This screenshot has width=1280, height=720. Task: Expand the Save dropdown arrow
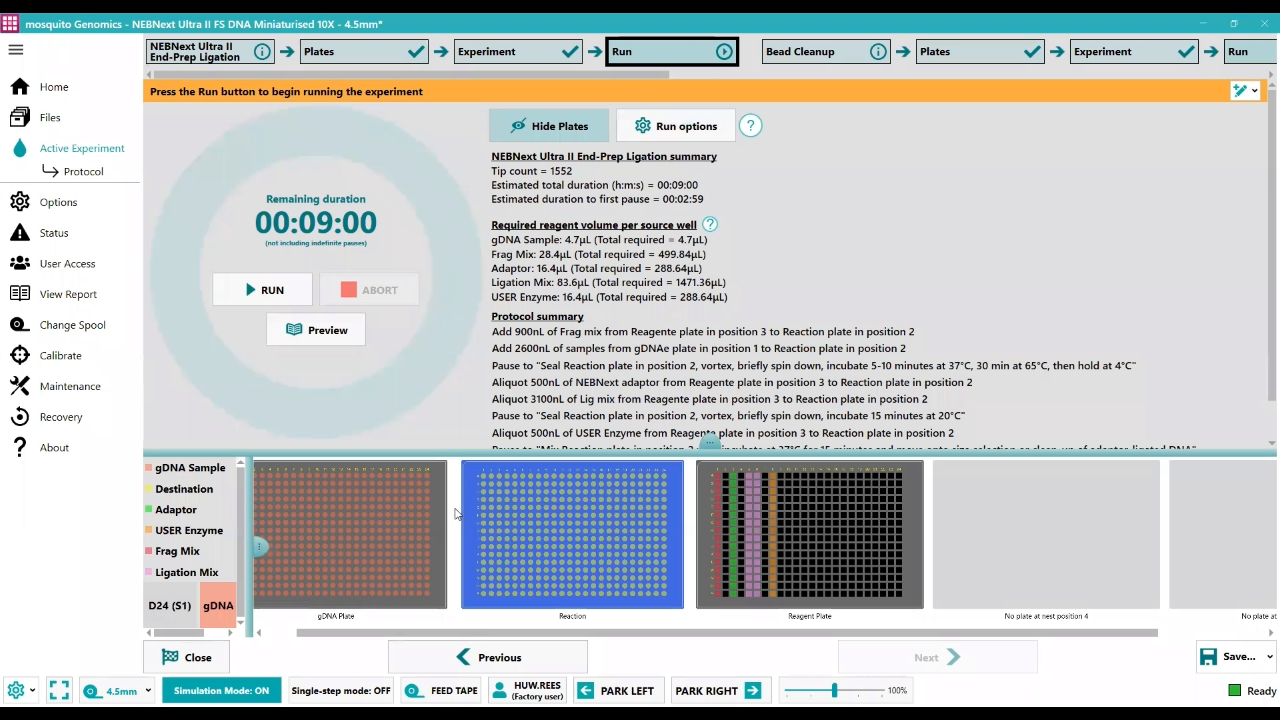point(1270,657)
